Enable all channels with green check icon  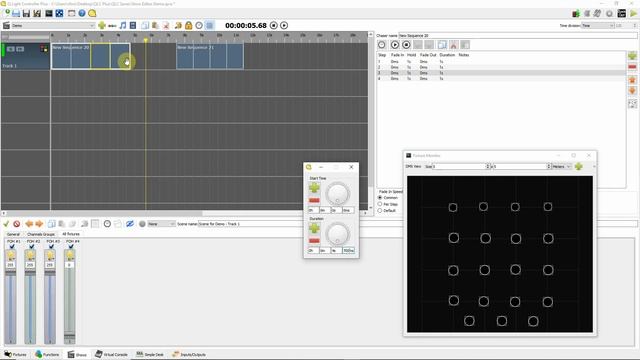(x=6, y=224)
